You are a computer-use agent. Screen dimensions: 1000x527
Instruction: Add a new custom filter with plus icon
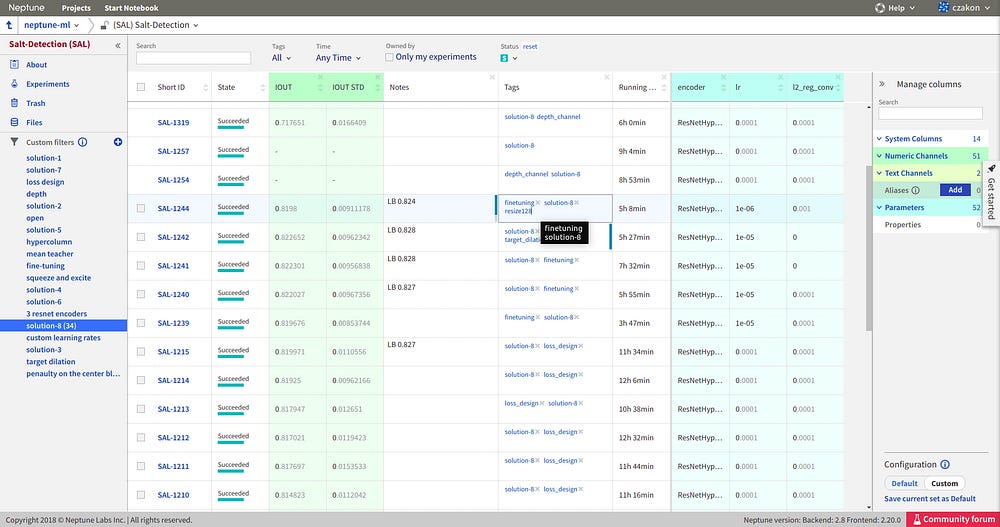pos(118,142)
